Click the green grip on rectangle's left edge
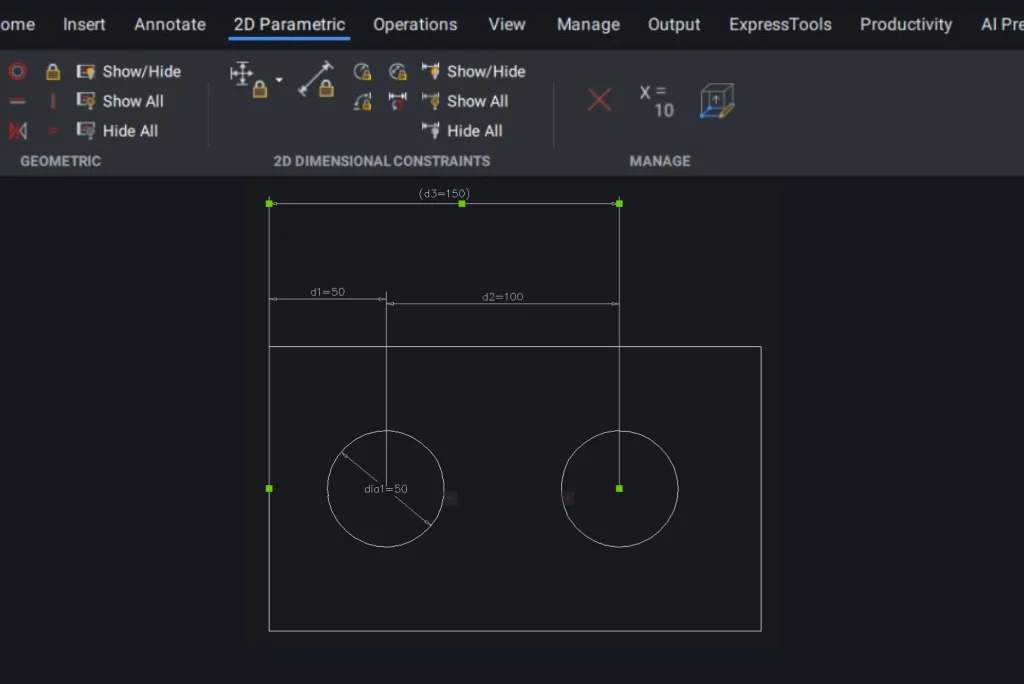The image size is (1024, 684). click(269, 489)
